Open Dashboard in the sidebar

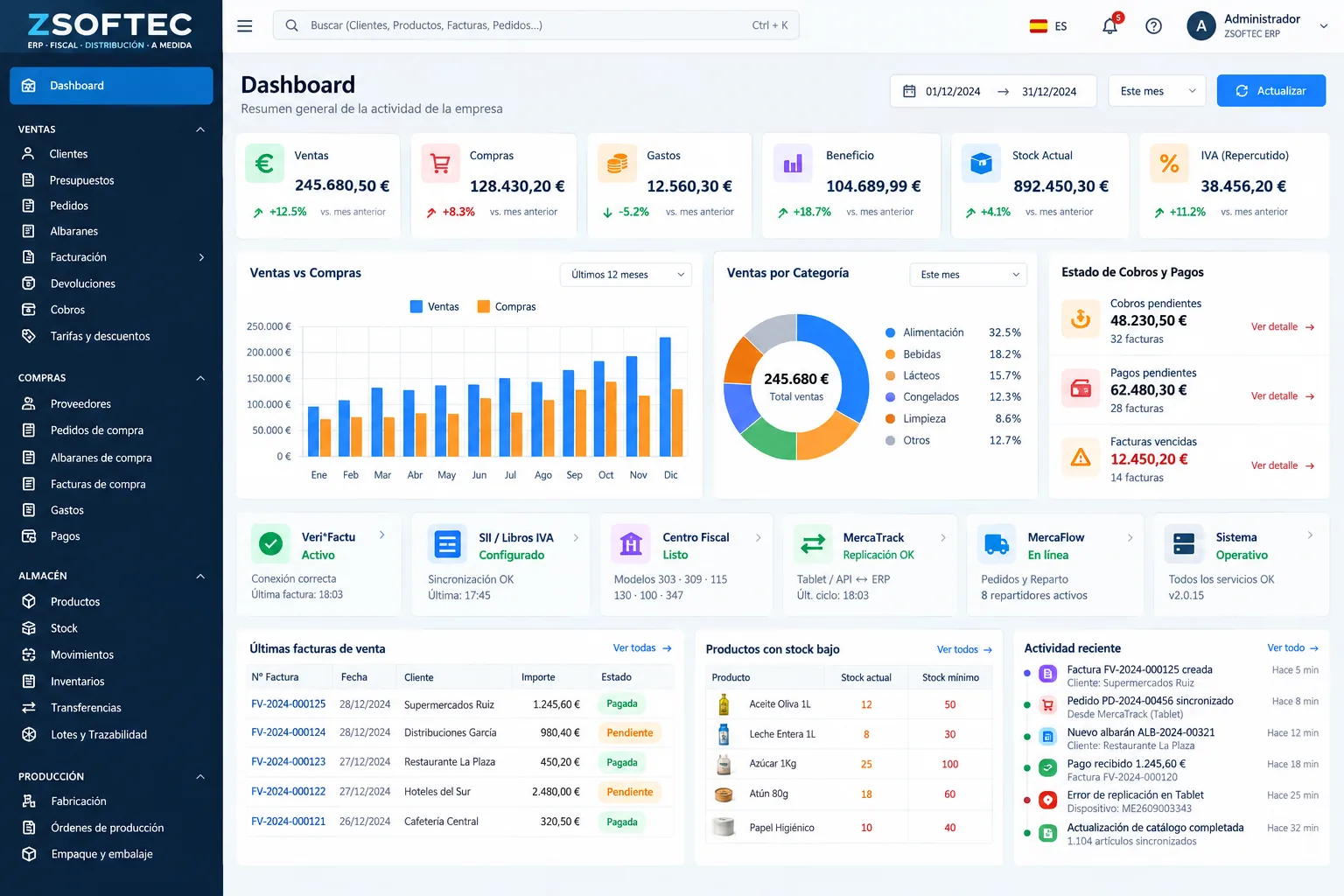(111, 86)
